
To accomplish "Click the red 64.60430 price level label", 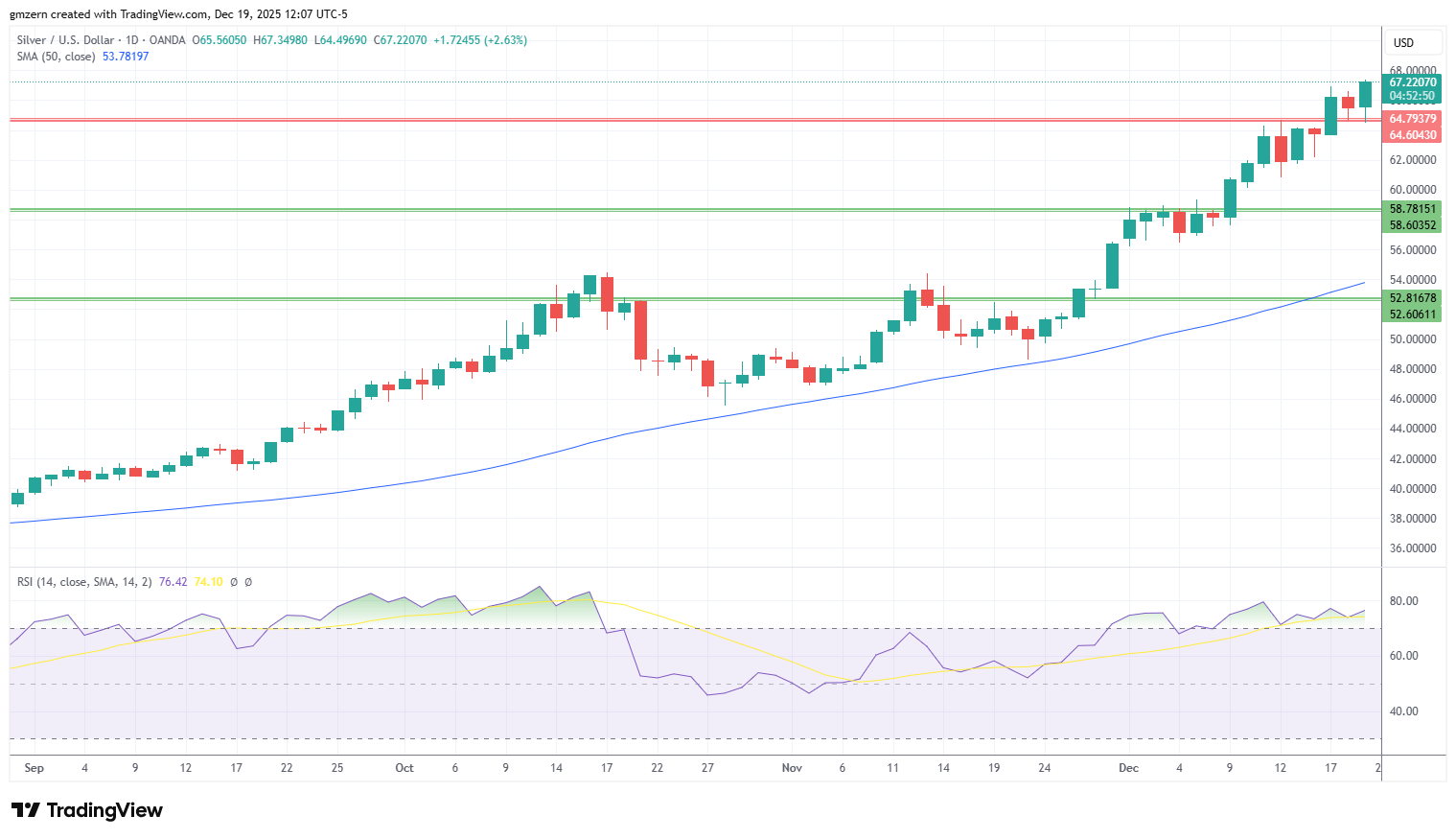I will [1413, 135].
